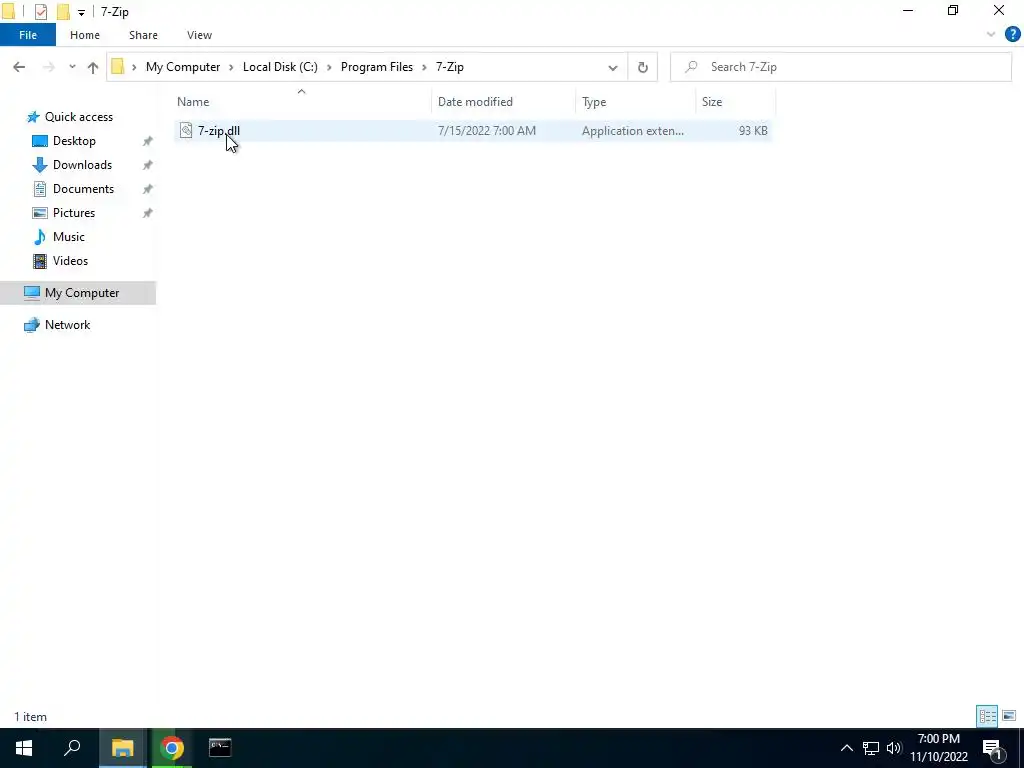The height and width of the screenshot is (768, 1024).
Task: Refresh the 7-Zip folder
Action: pyautogui.click(x=643, y=67)
